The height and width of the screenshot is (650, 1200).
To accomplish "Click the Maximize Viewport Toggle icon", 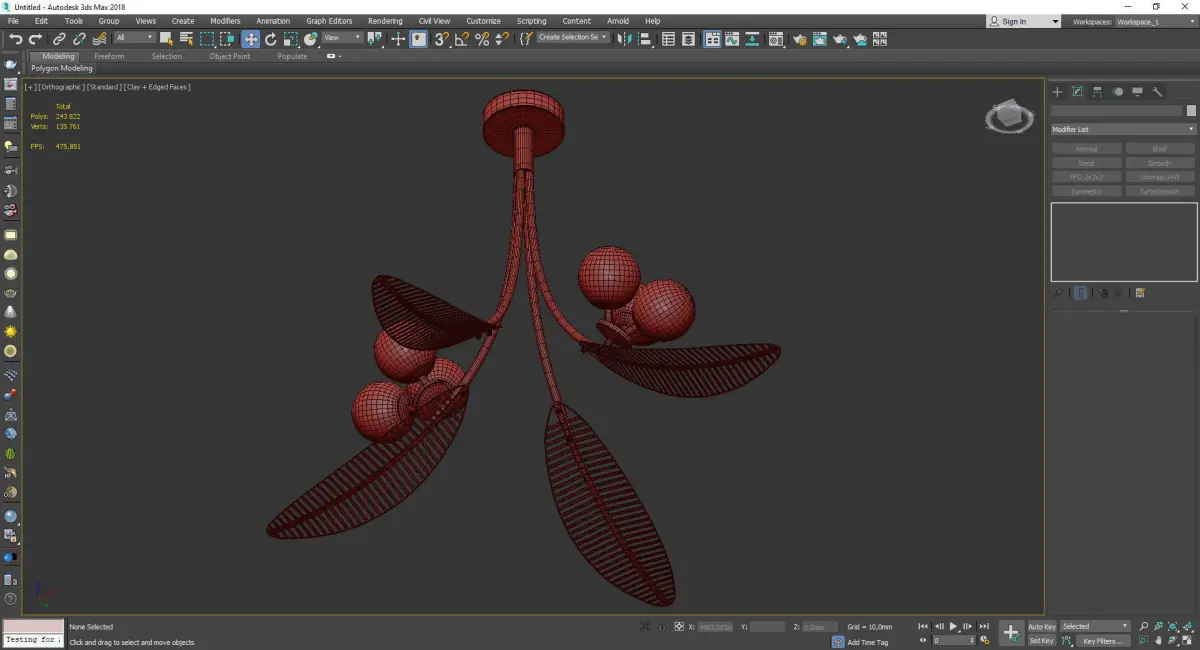I will tap(1189, 640).
